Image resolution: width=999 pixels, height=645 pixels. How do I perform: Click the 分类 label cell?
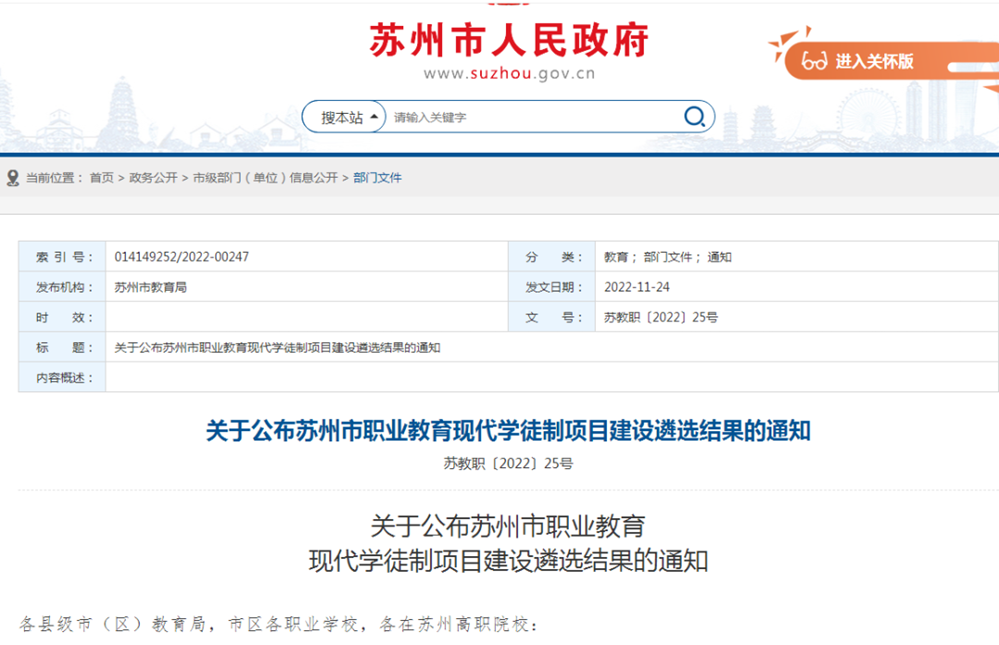click(552, 257)
